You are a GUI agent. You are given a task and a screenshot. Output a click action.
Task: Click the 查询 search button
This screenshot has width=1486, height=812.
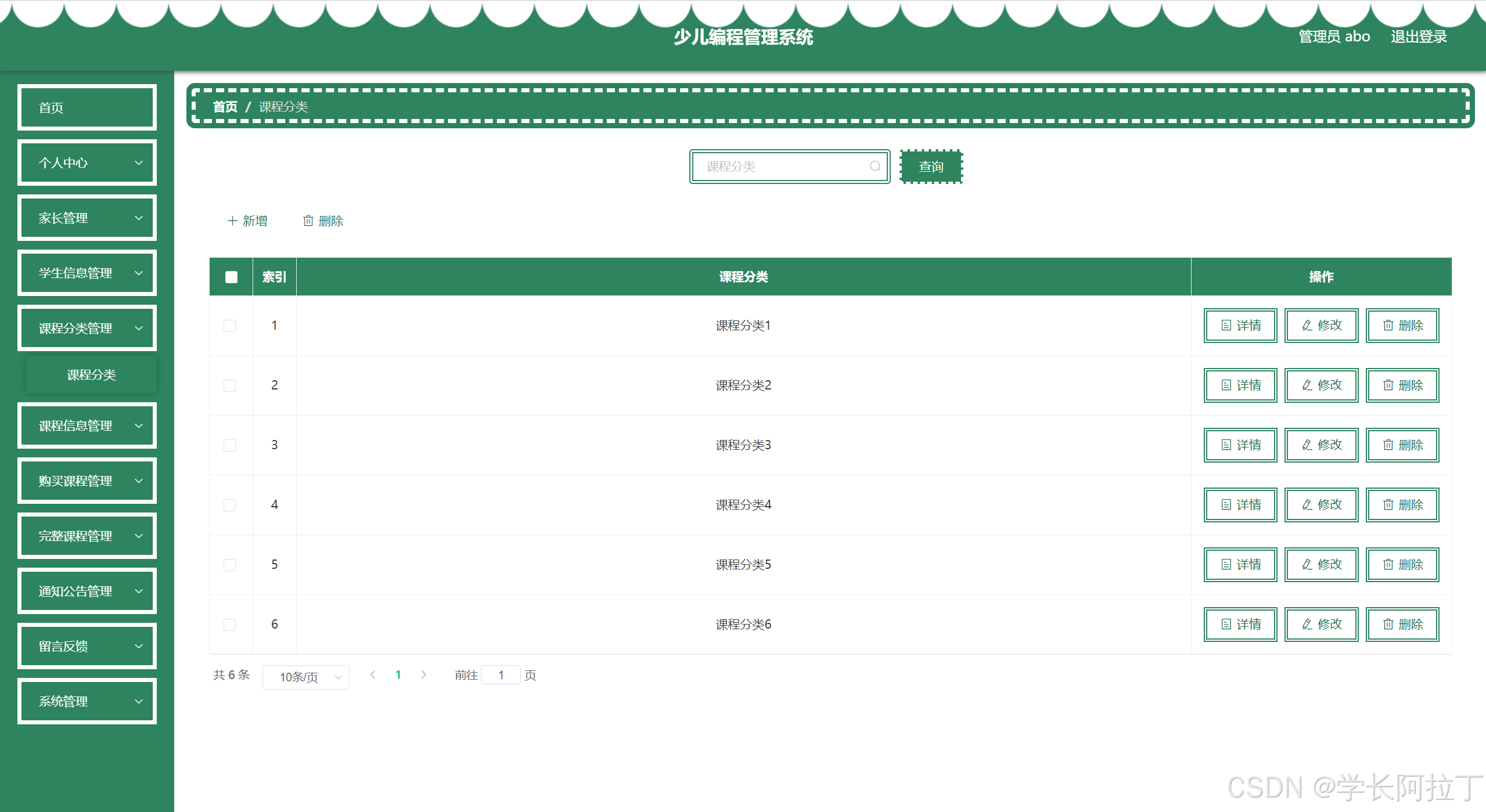[x=930, y=166]
